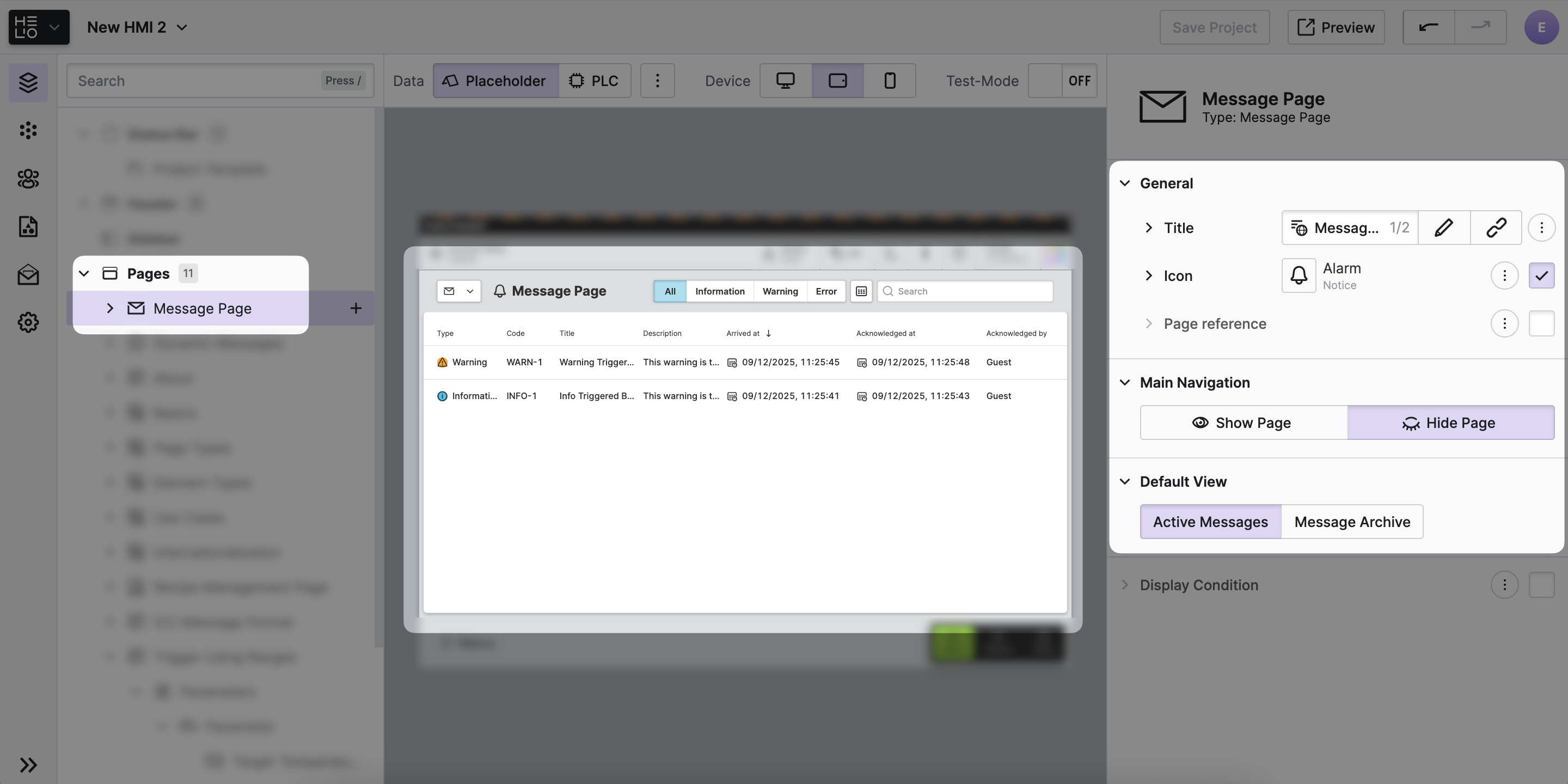Select Show Page in Main Navigation
Viewport: 1568px width, 784px height.
pyautogui.click(x=1243, y=422)
